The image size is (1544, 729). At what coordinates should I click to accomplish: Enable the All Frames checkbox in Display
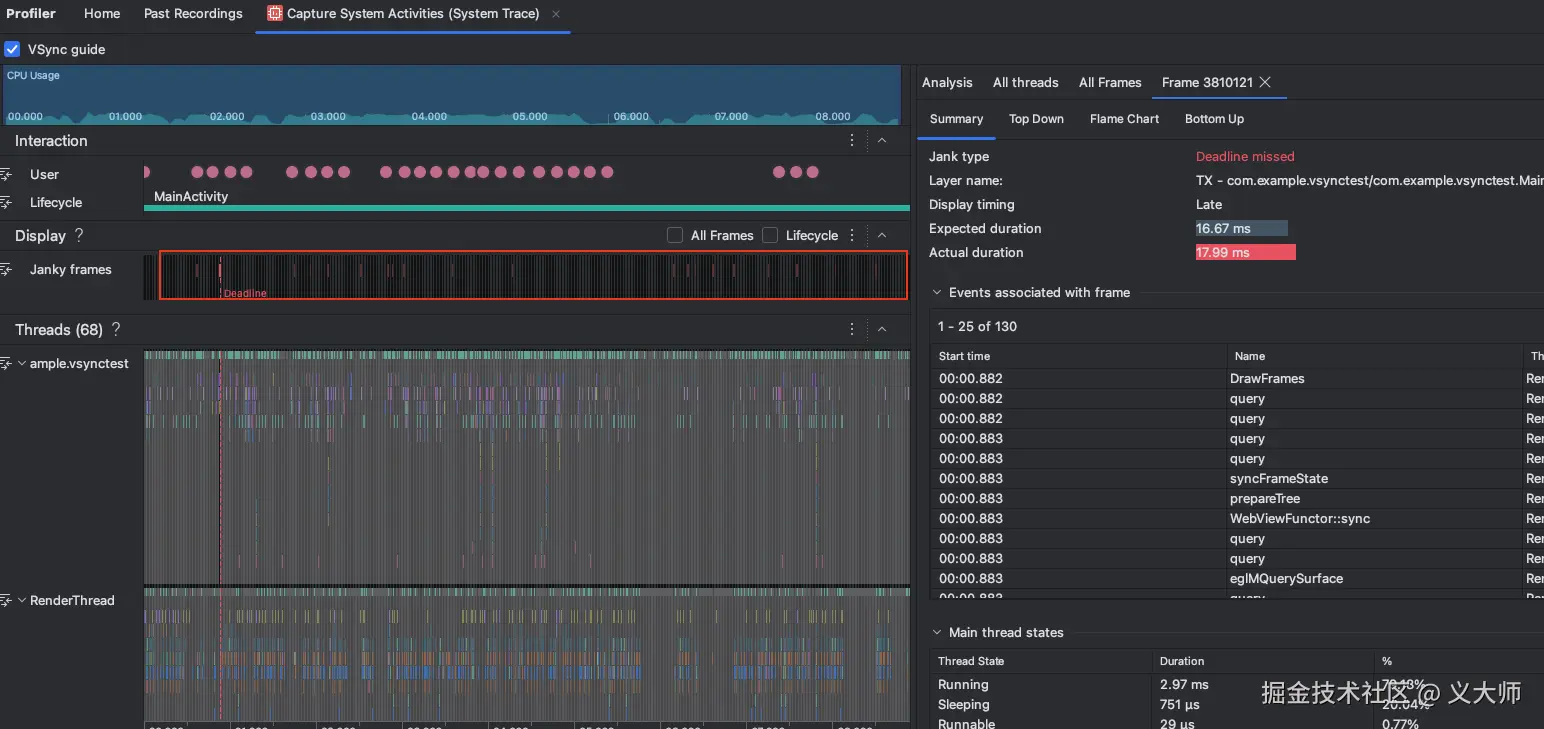tap(675, 236)
